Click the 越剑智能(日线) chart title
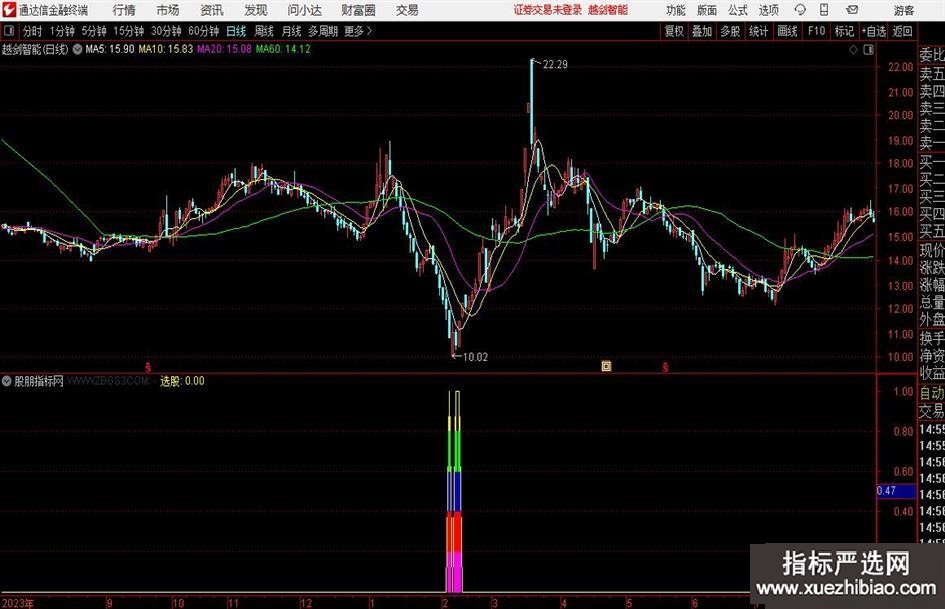The image size is (945, 609). click(35, 49)
